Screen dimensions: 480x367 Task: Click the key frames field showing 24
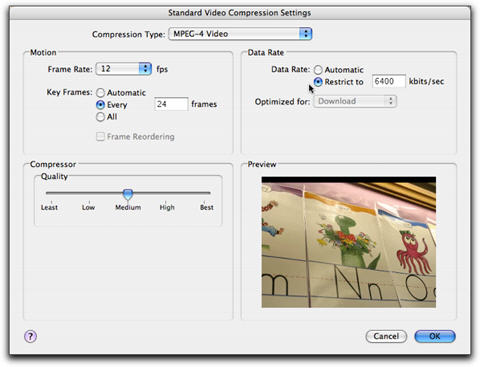click(171, 104)
